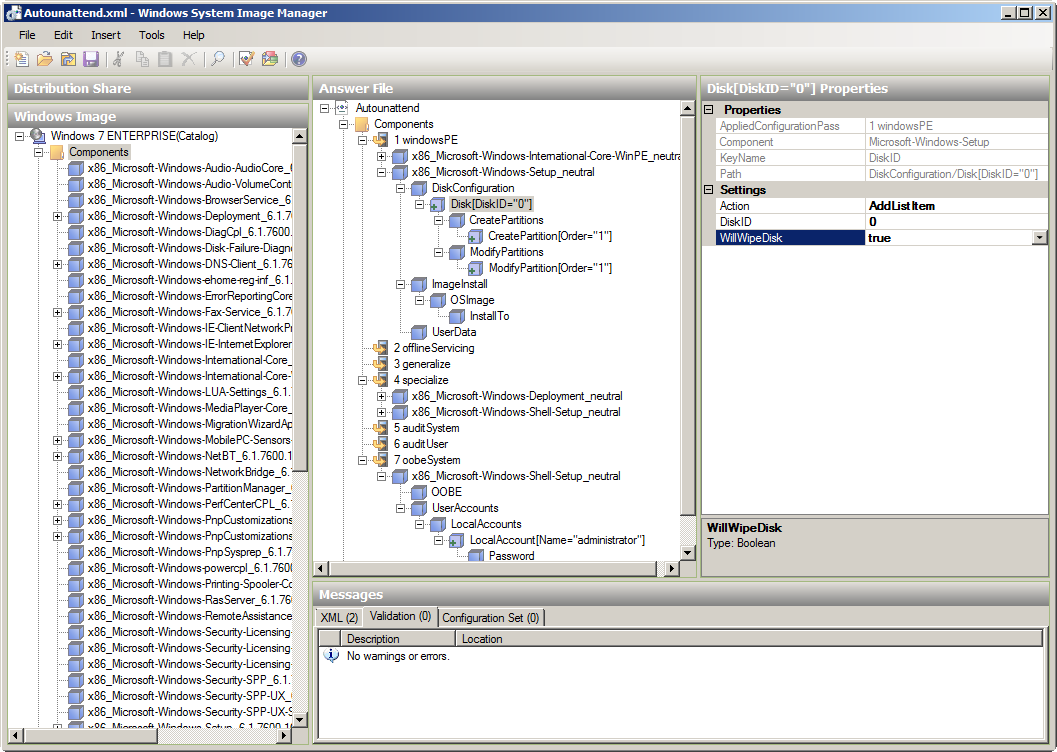1057x752 pixels.
Task: Open the Help menu
Action: 193,35
